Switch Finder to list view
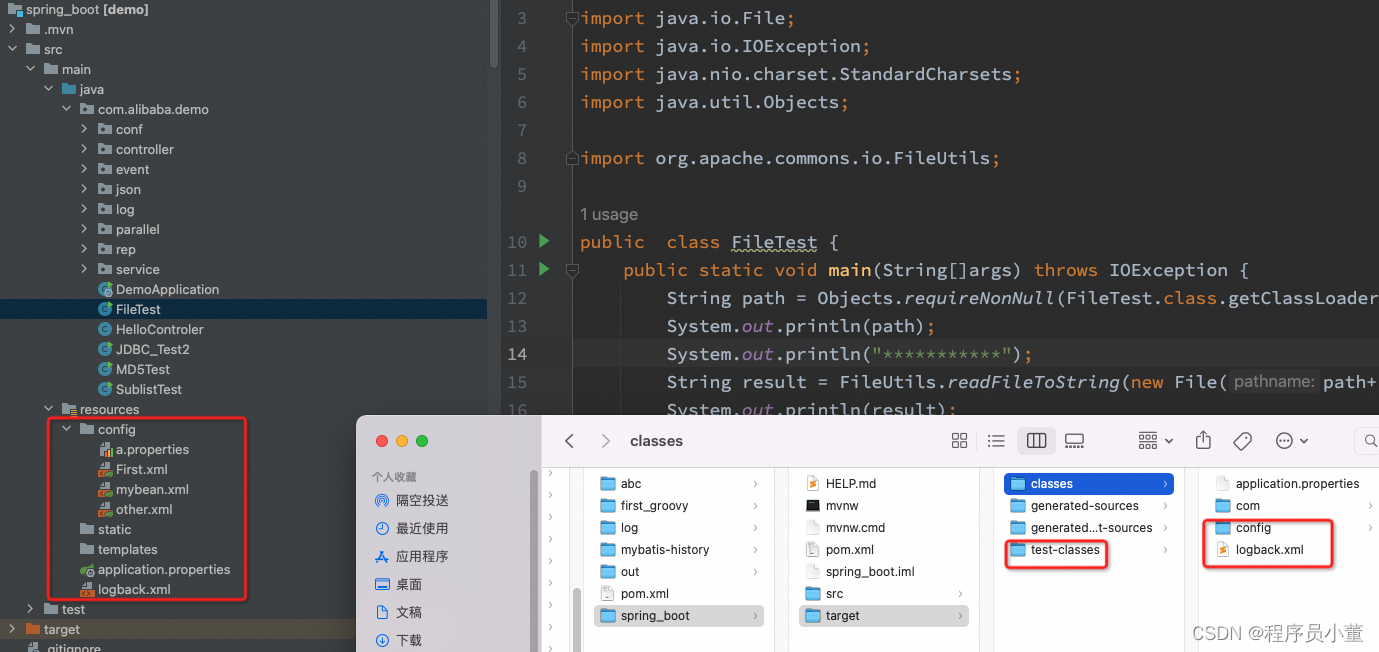This screenshot has width=1379, height=652. click(x=996, y=441)
